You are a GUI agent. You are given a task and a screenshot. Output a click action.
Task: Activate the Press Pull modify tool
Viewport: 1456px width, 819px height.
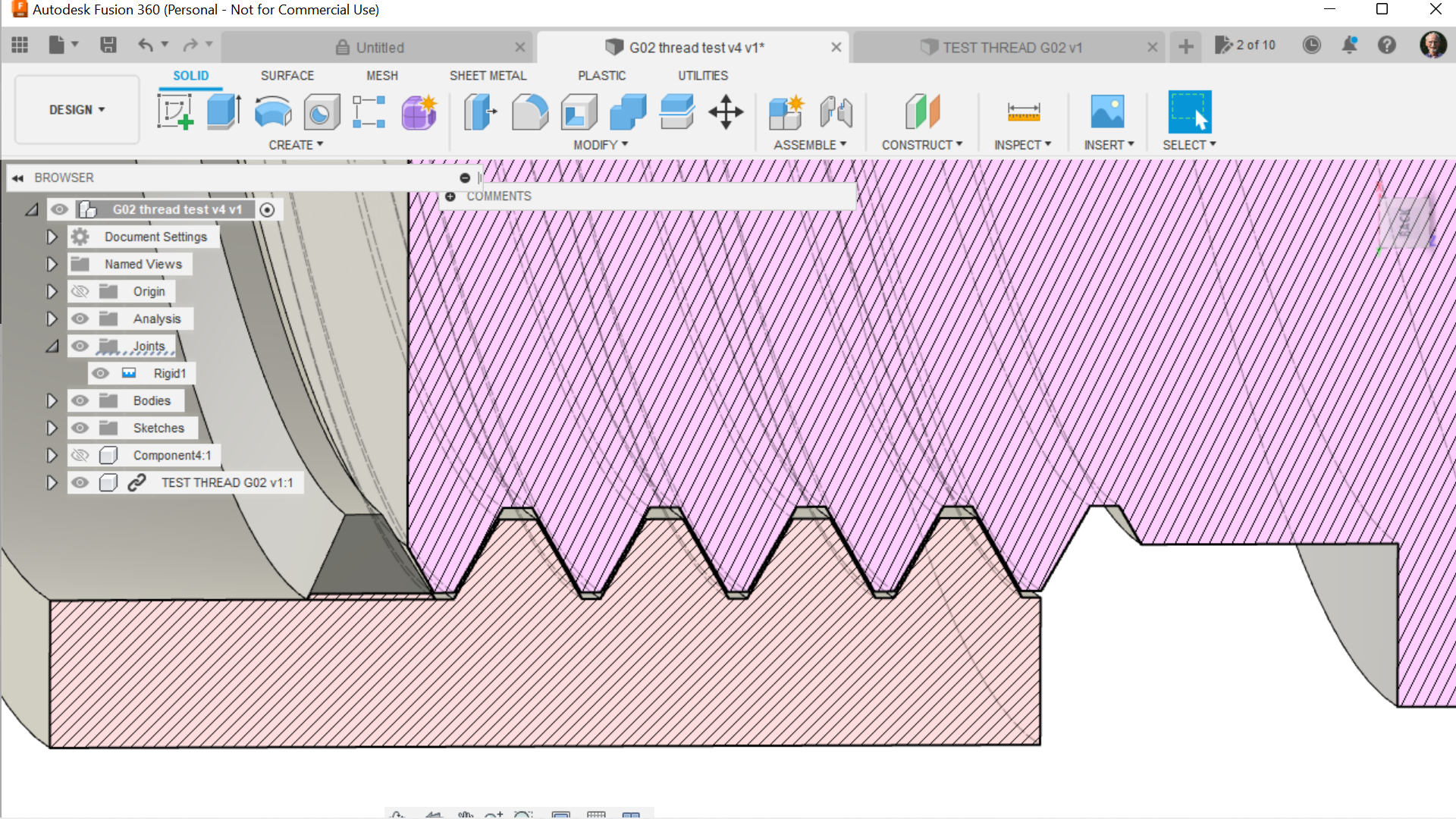click(x=479, y=111)
